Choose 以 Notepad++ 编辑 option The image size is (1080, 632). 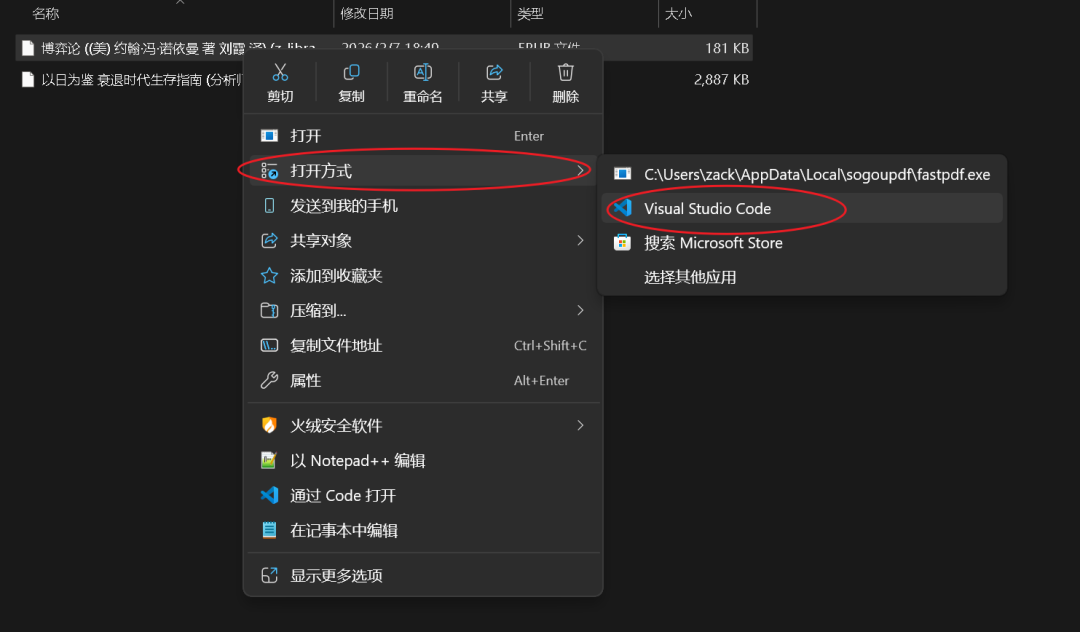tap(357, 461)
